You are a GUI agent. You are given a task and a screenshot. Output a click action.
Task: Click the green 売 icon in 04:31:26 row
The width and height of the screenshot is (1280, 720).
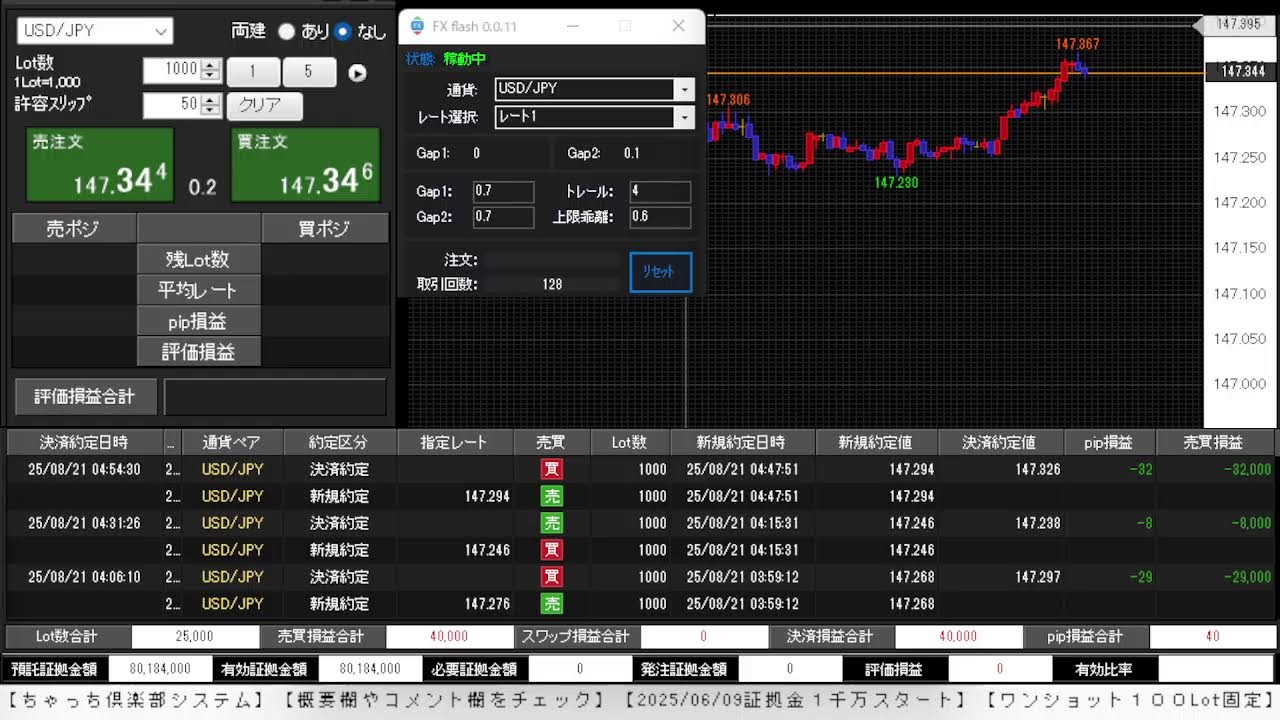552,523
